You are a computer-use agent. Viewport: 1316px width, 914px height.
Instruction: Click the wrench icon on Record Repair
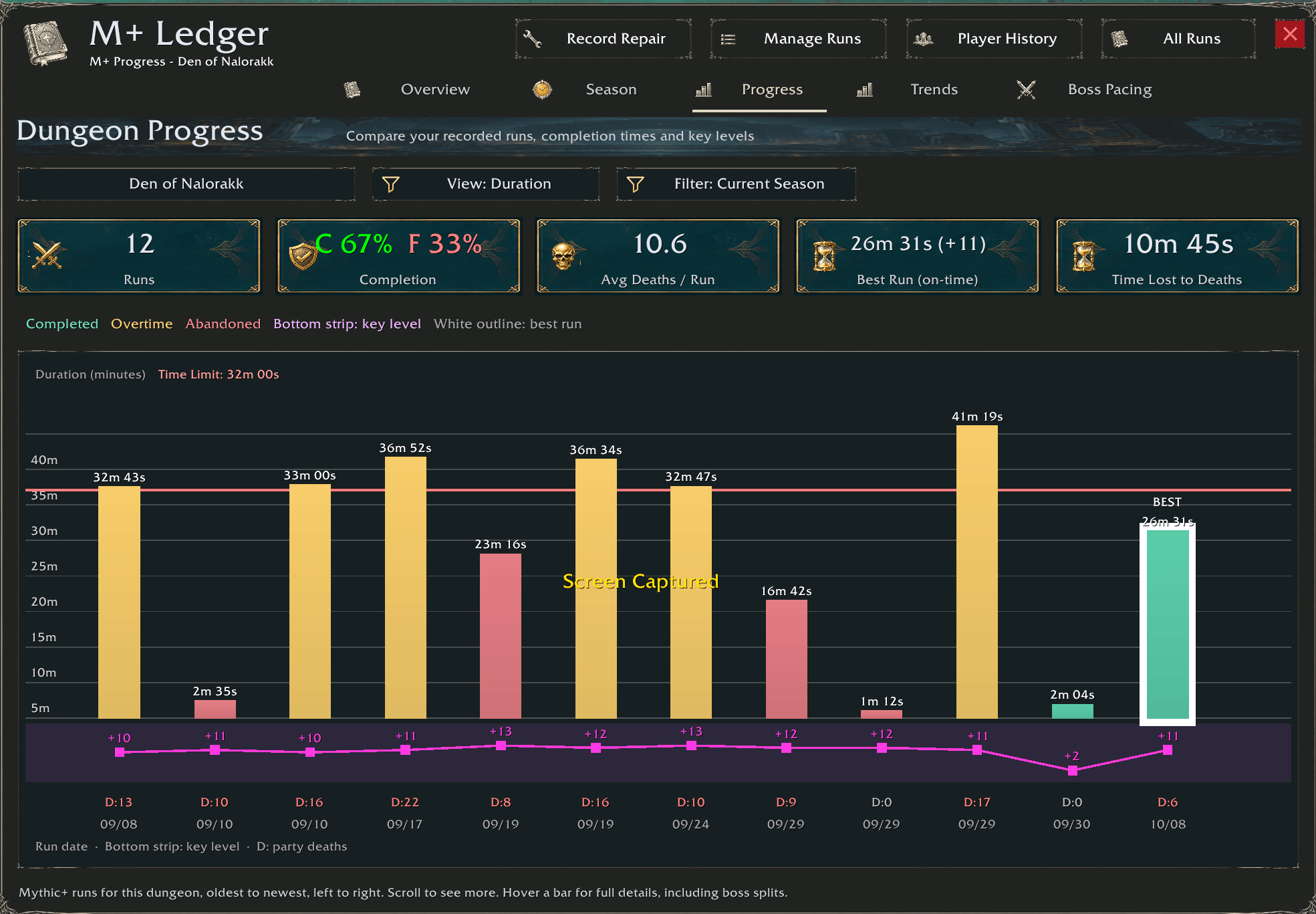[x=532, y=39]
